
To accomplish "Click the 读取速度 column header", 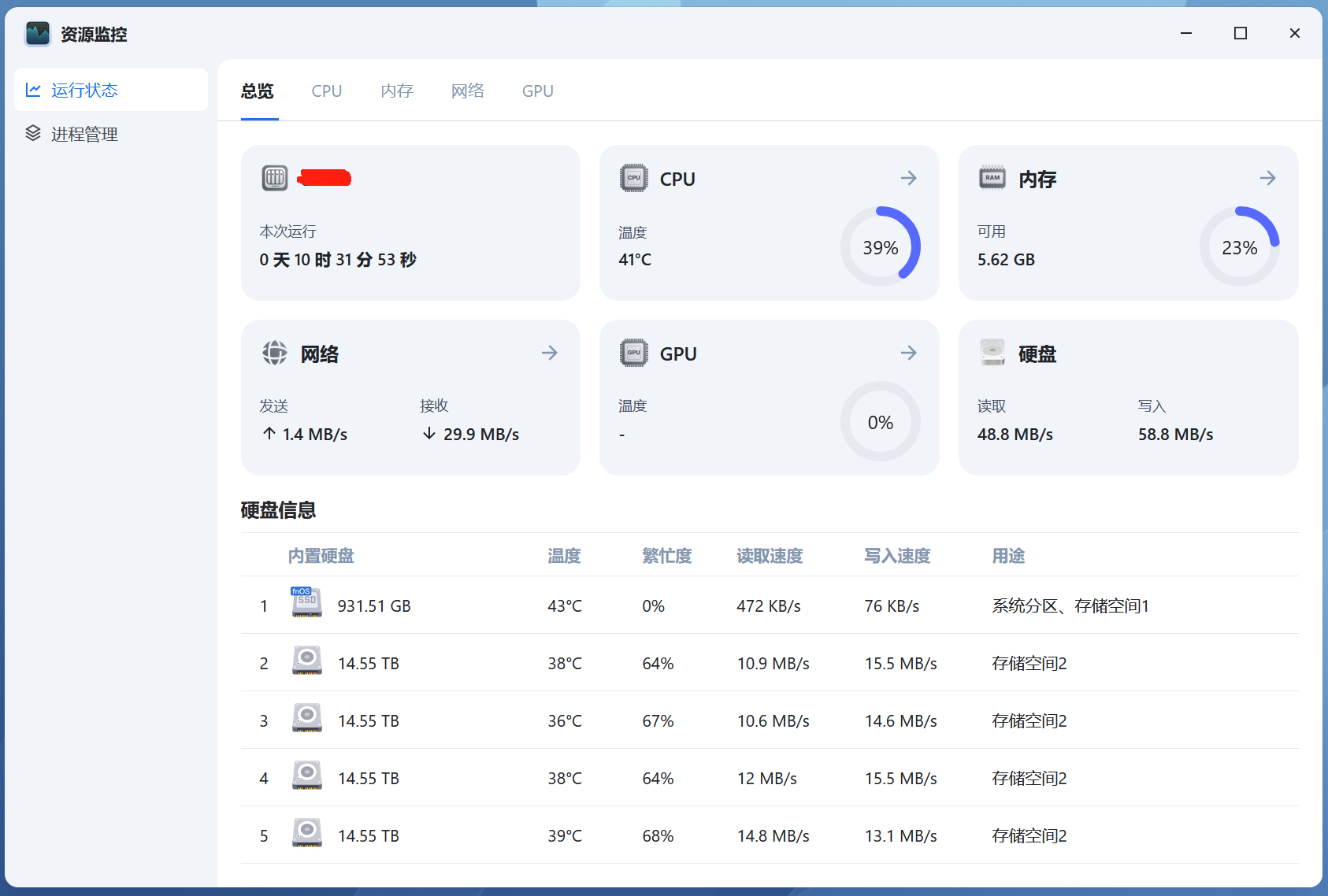I will (770, 556).
